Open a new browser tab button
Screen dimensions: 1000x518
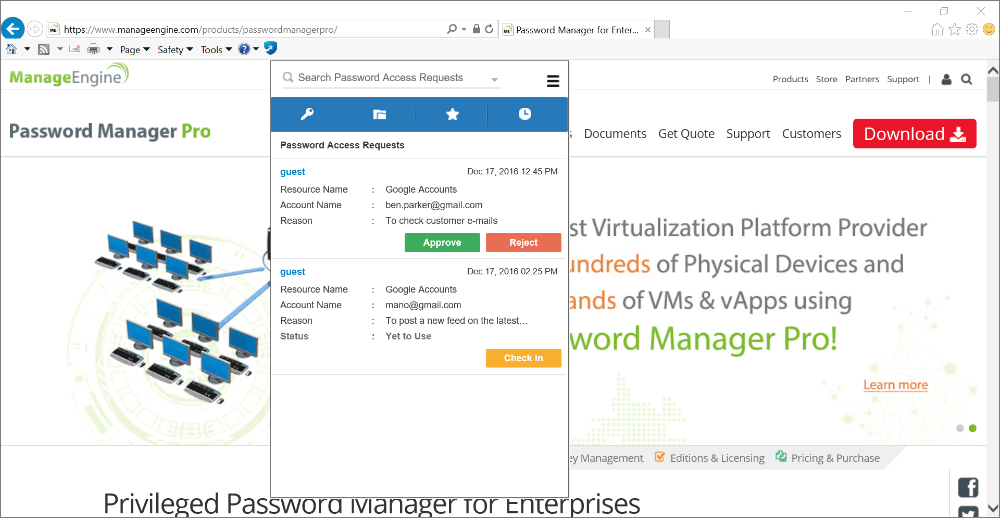click(x=662, y=29)
